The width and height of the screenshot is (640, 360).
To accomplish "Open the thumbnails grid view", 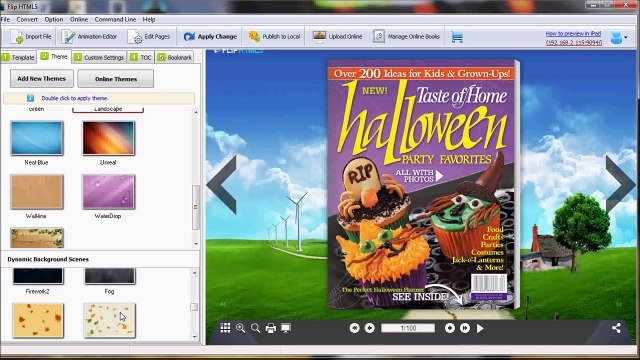I will (225, 328).
